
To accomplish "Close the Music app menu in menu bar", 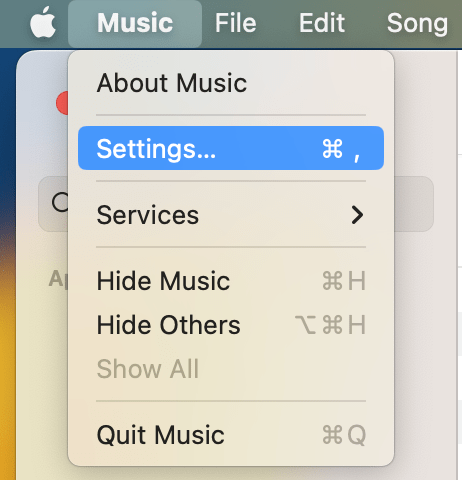I will [x=135, y=23].
